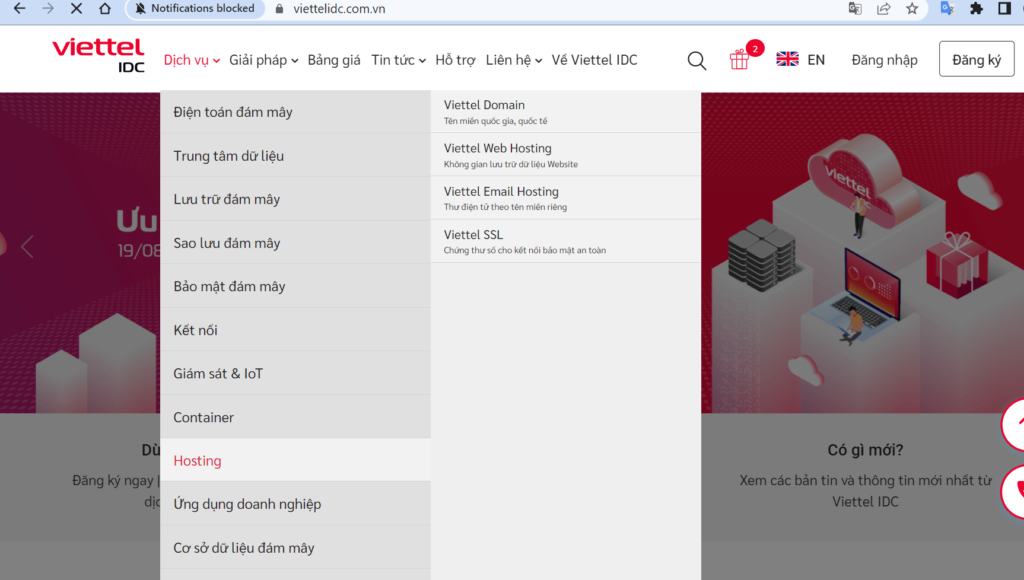The height and width of the screenshot is (580, 1024).
Task: Expand the Dịch vụ dropdown menu
Action: click(190, 59)
